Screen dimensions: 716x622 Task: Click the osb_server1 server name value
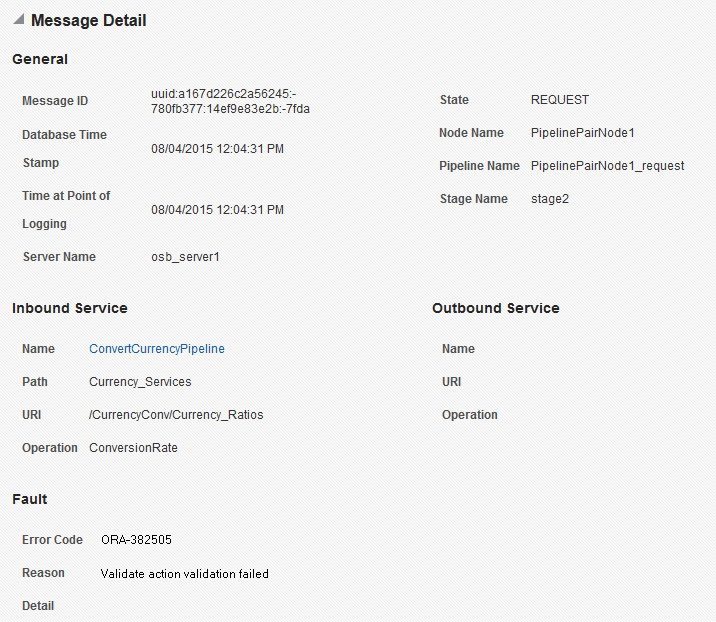185,257
